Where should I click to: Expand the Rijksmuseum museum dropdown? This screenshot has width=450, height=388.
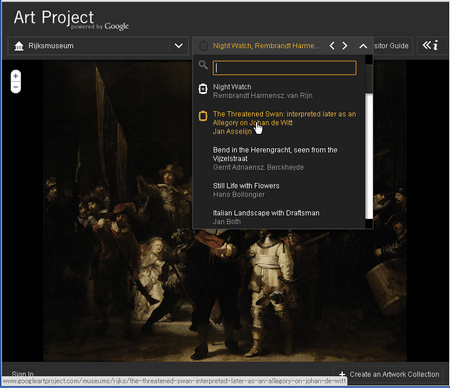point(179,46)
